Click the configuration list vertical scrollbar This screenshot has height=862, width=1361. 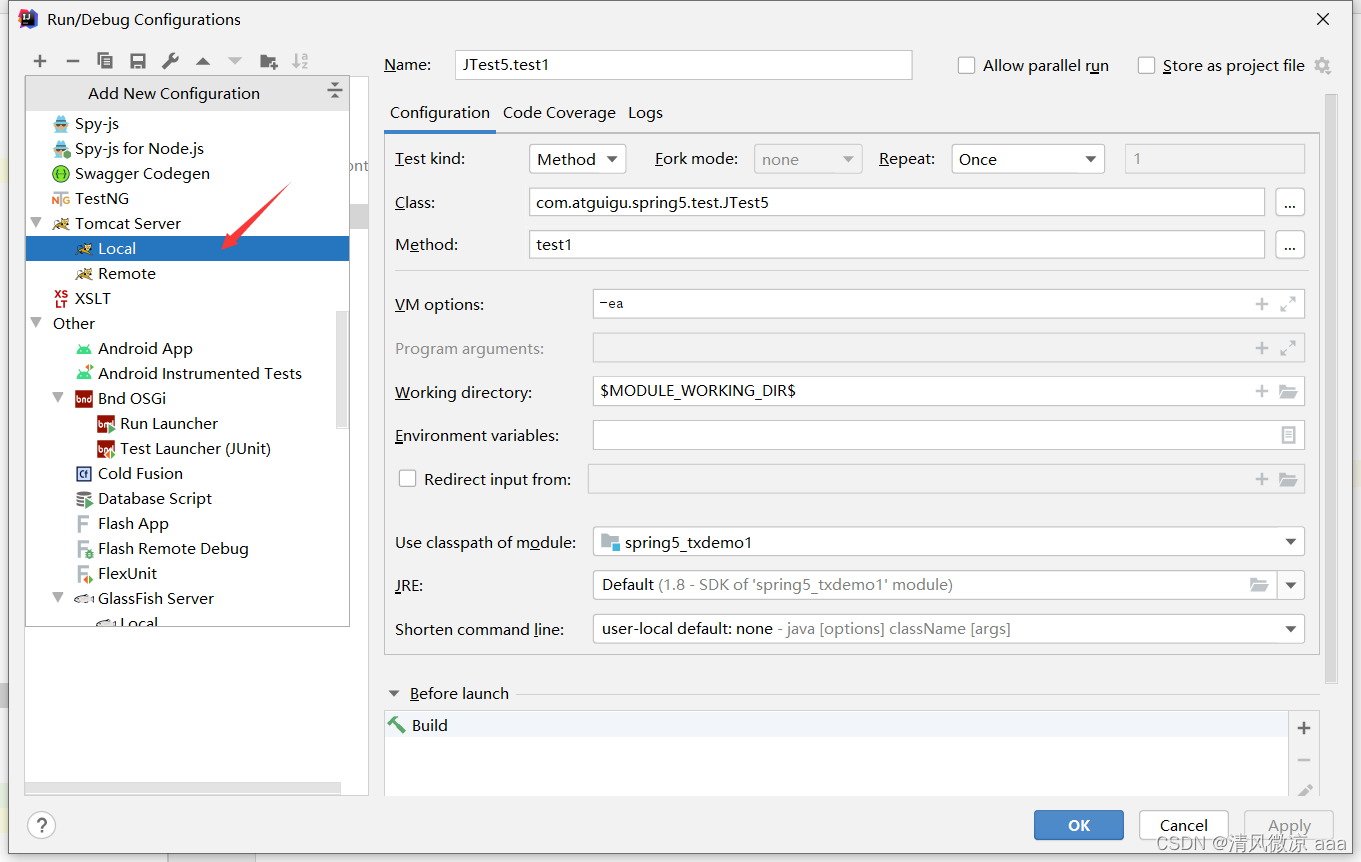point(342,368)
